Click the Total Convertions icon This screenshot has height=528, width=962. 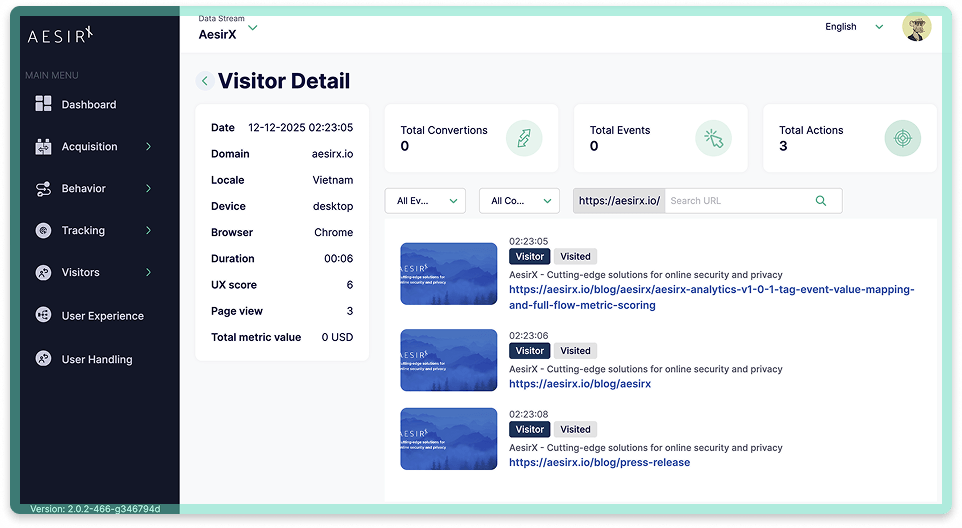coord(524,138)
